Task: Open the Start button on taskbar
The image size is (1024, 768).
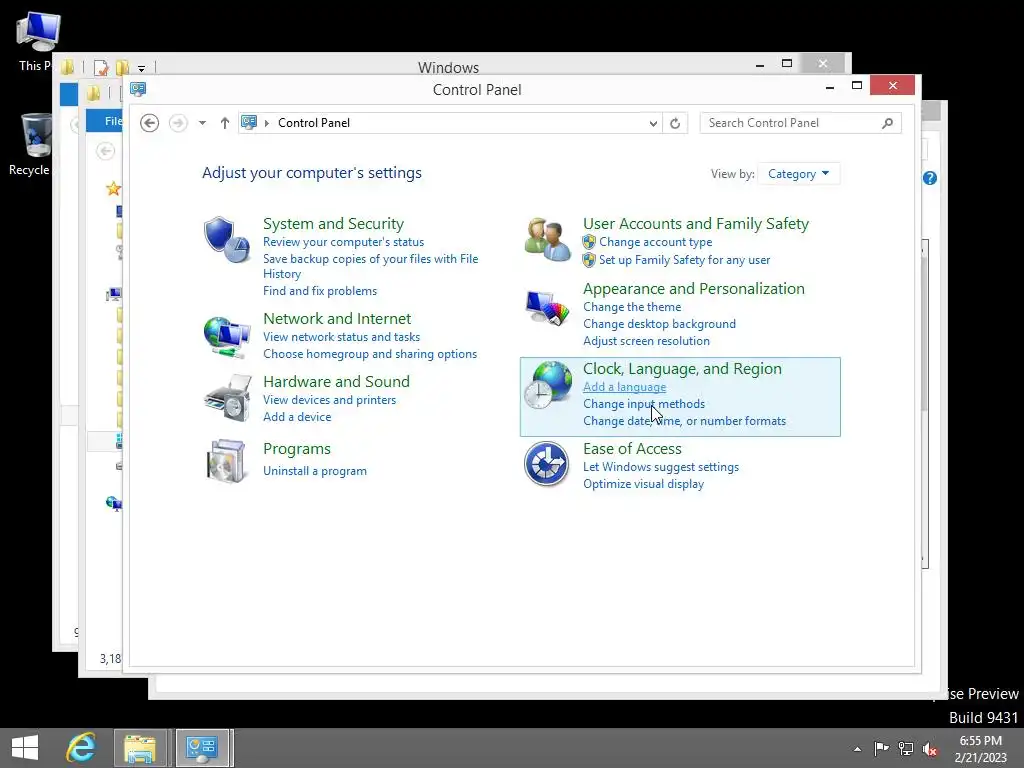Action: pos(25,748)
